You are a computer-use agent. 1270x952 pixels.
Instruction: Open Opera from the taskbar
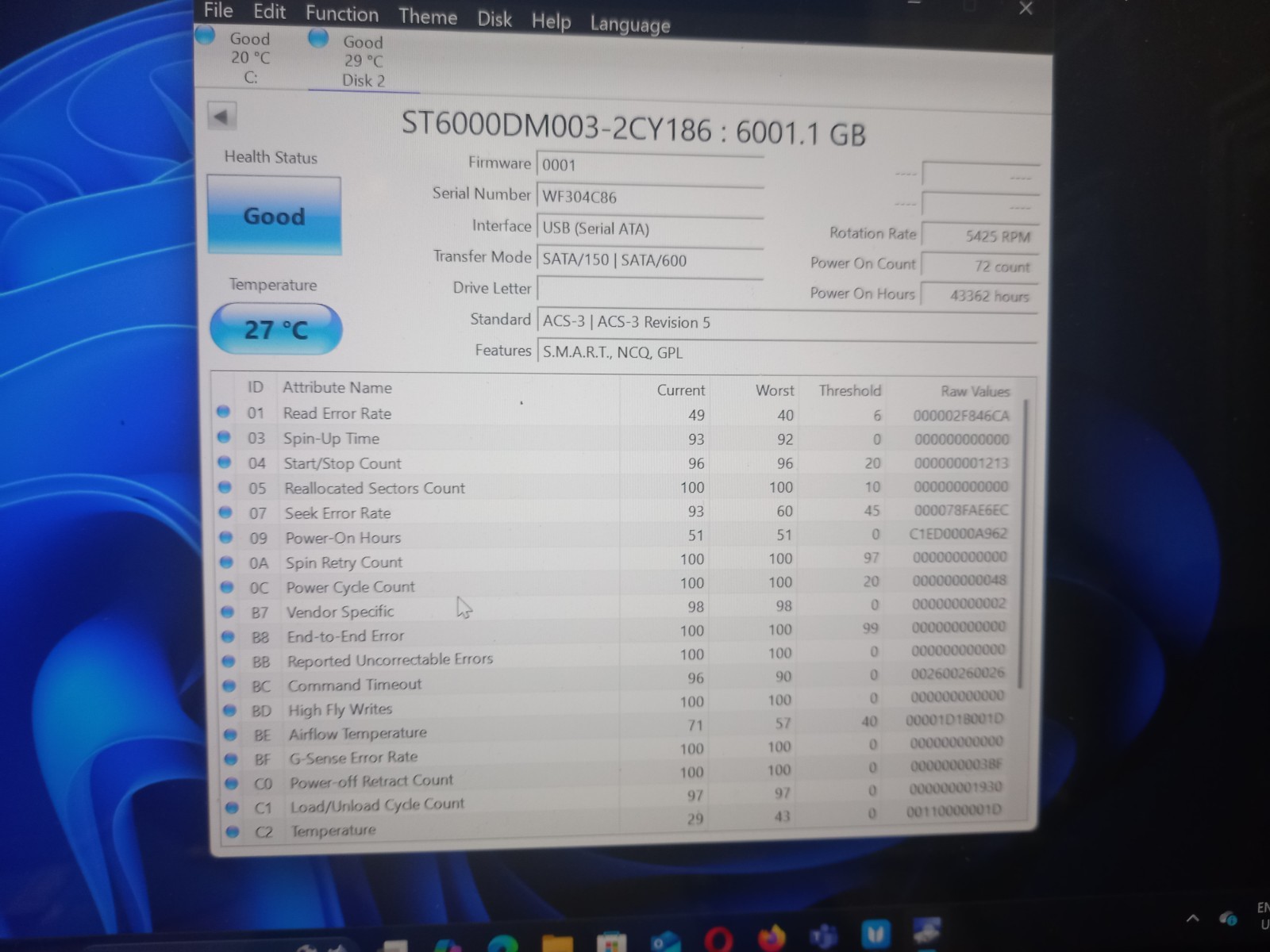pos(718,939)
